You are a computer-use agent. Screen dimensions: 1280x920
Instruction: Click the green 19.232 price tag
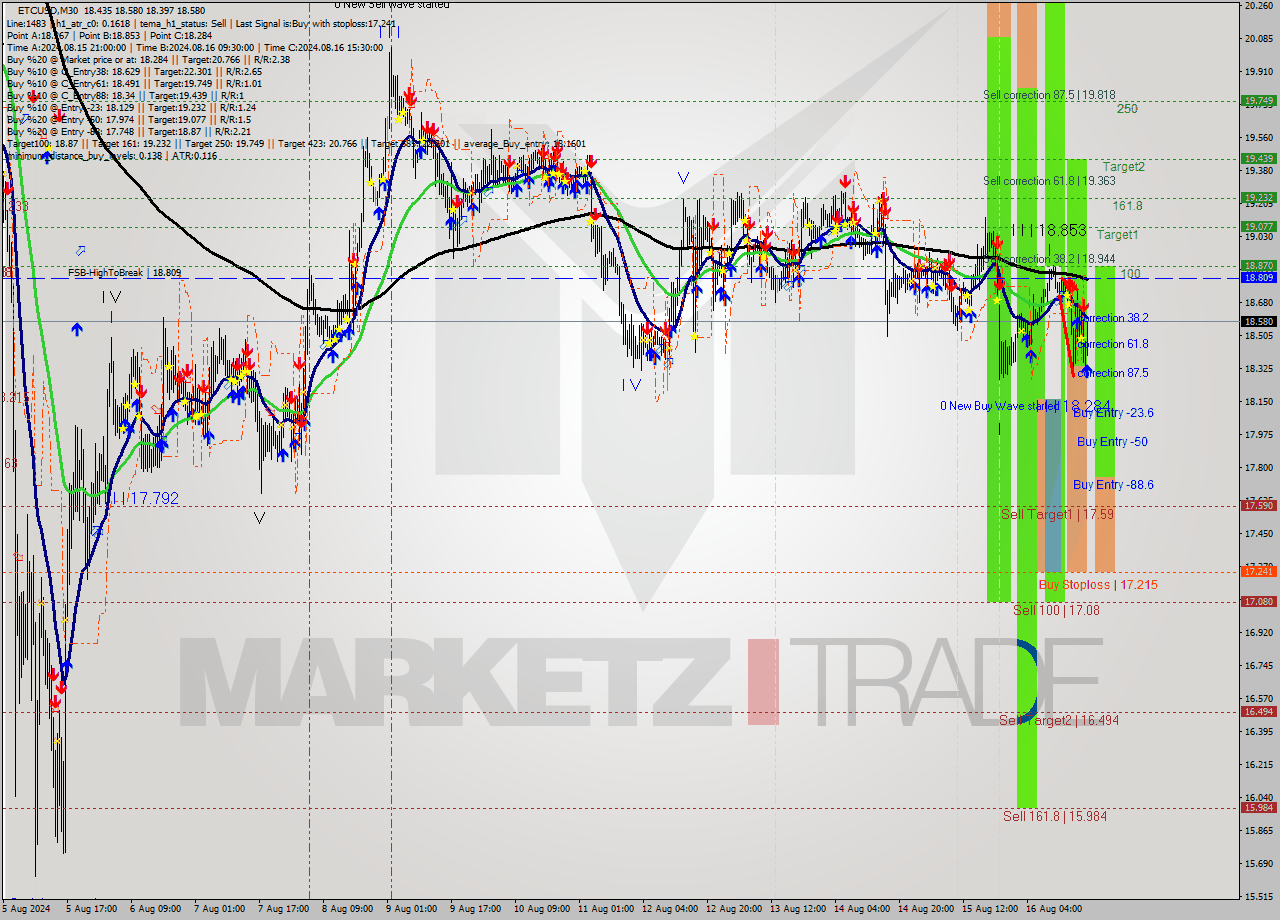coord(1258,198)
